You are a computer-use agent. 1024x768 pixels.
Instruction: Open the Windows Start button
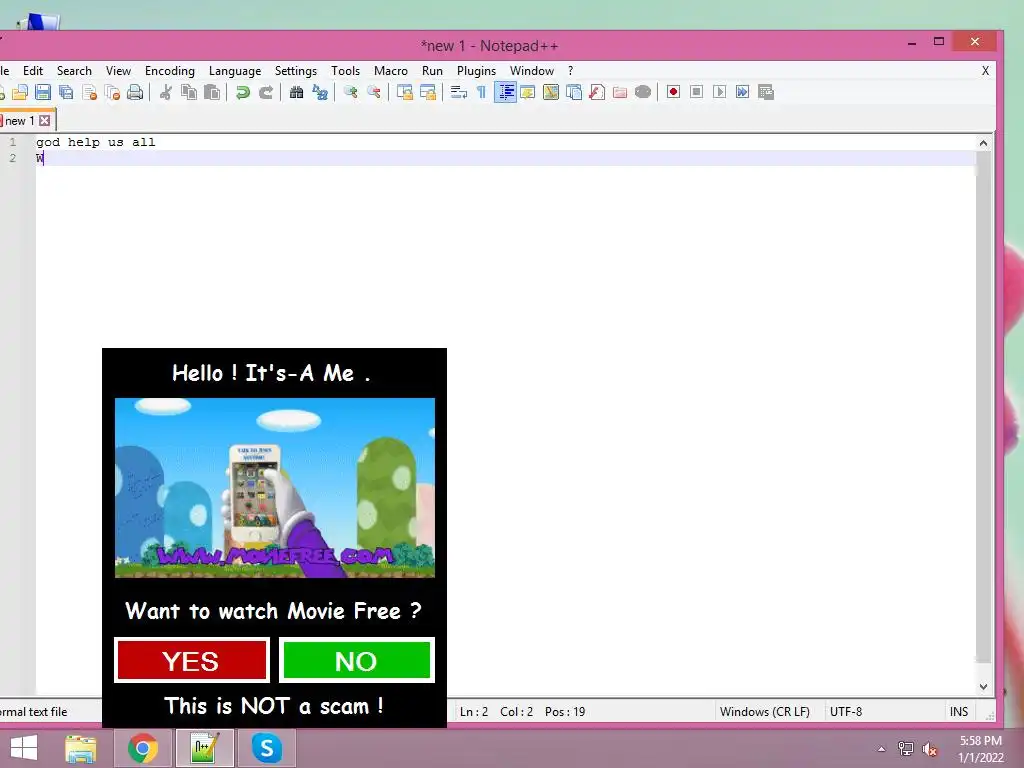coord(24,748)
